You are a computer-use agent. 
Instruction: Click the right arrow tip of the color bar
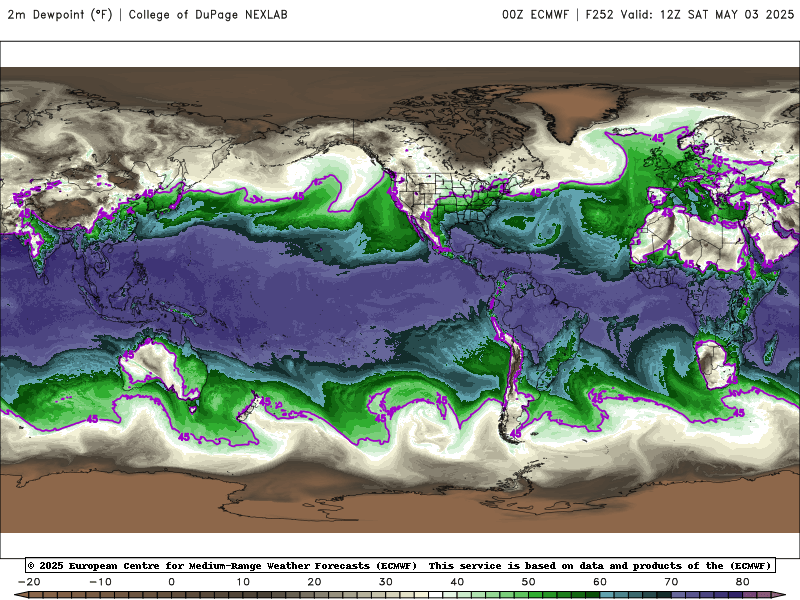(x=781, y=595)
